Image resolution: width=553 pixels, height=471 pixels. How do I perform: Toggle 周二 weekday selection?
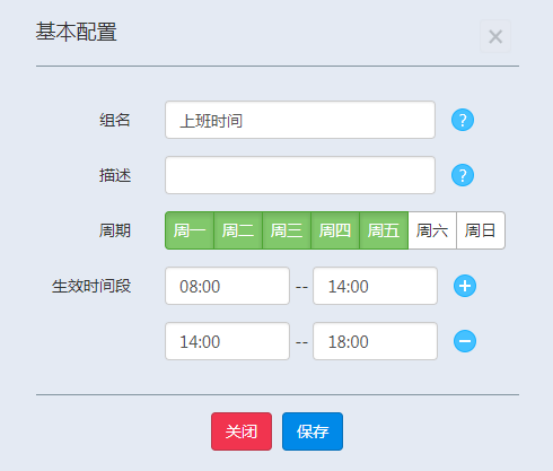point(238,230)
